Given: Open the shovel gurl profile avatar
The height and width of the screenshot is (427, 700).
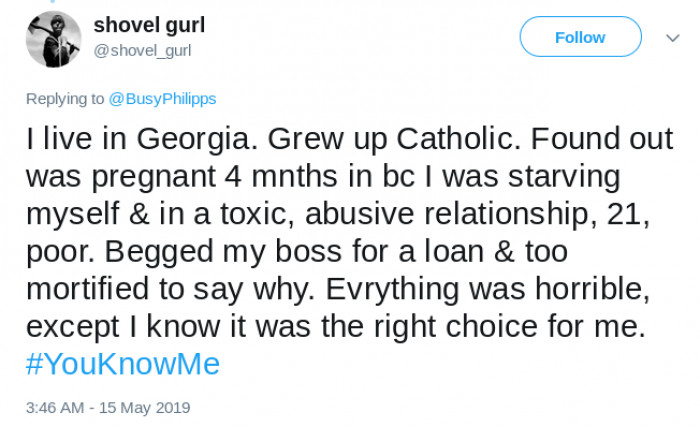Looking at the screenshot, I should 53,39.
